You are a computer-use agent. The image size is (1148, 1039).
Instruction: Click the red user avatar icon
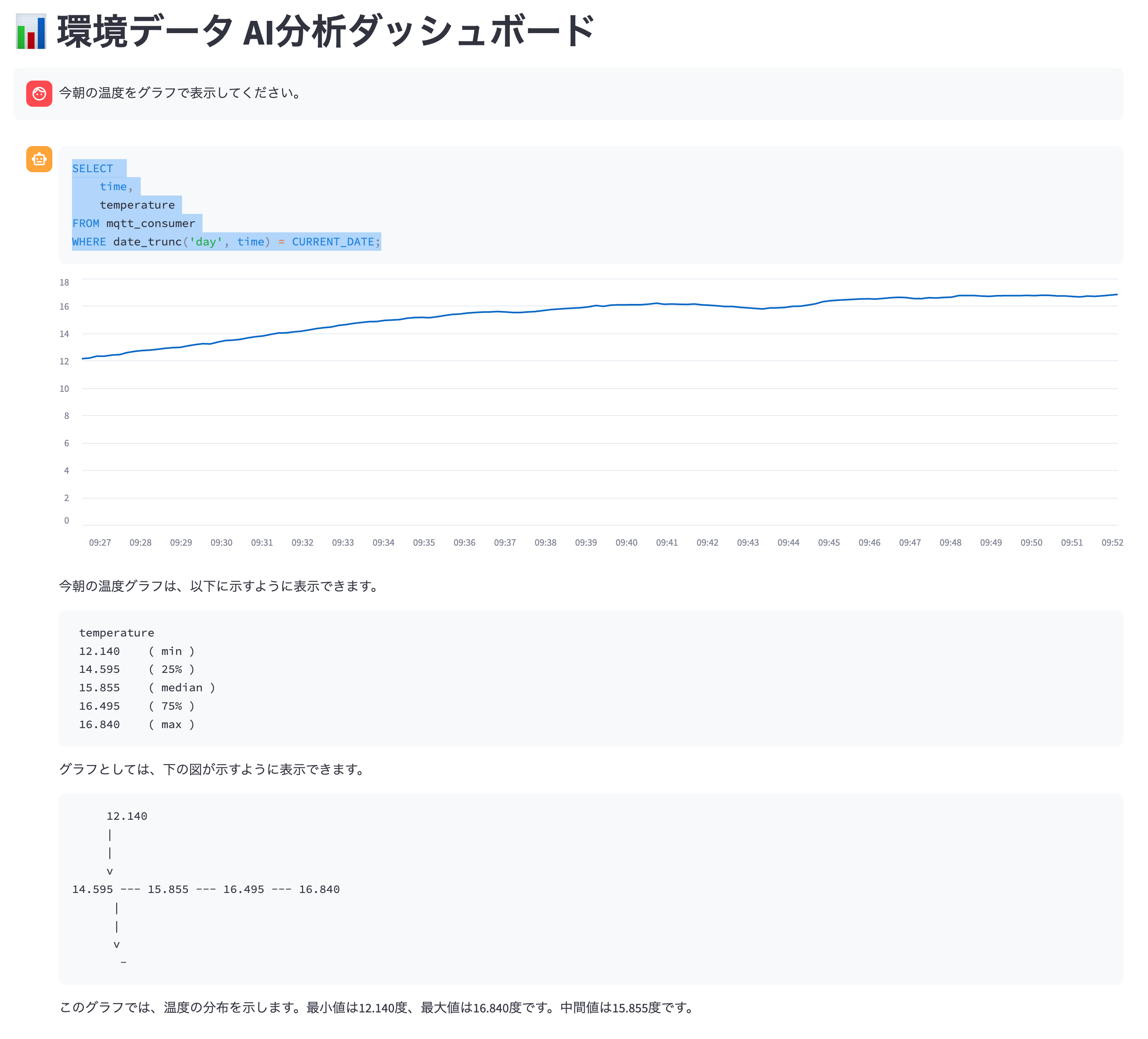click(39, 93)
